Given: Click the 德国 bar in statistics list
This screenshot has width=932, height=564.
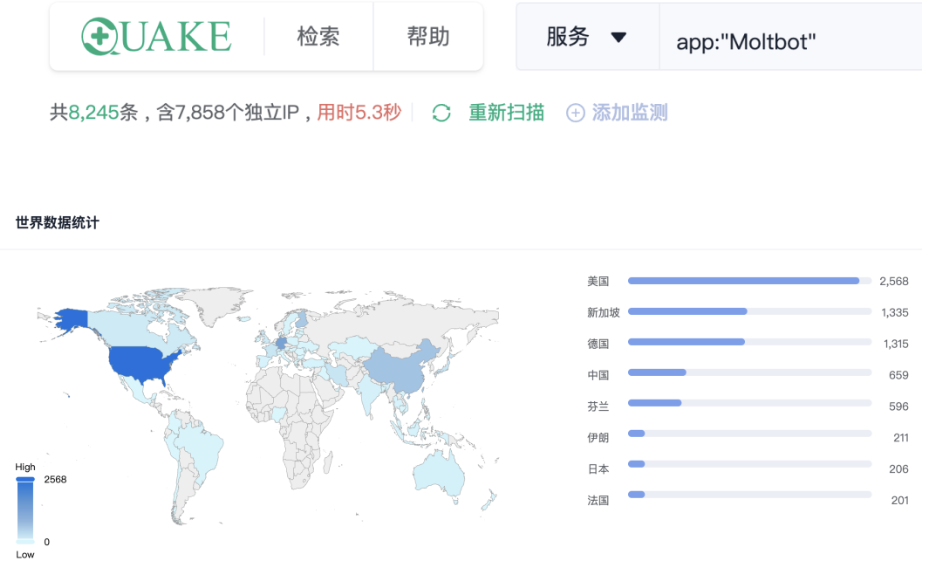Looking at the screenshot, I should coord(687,343).
